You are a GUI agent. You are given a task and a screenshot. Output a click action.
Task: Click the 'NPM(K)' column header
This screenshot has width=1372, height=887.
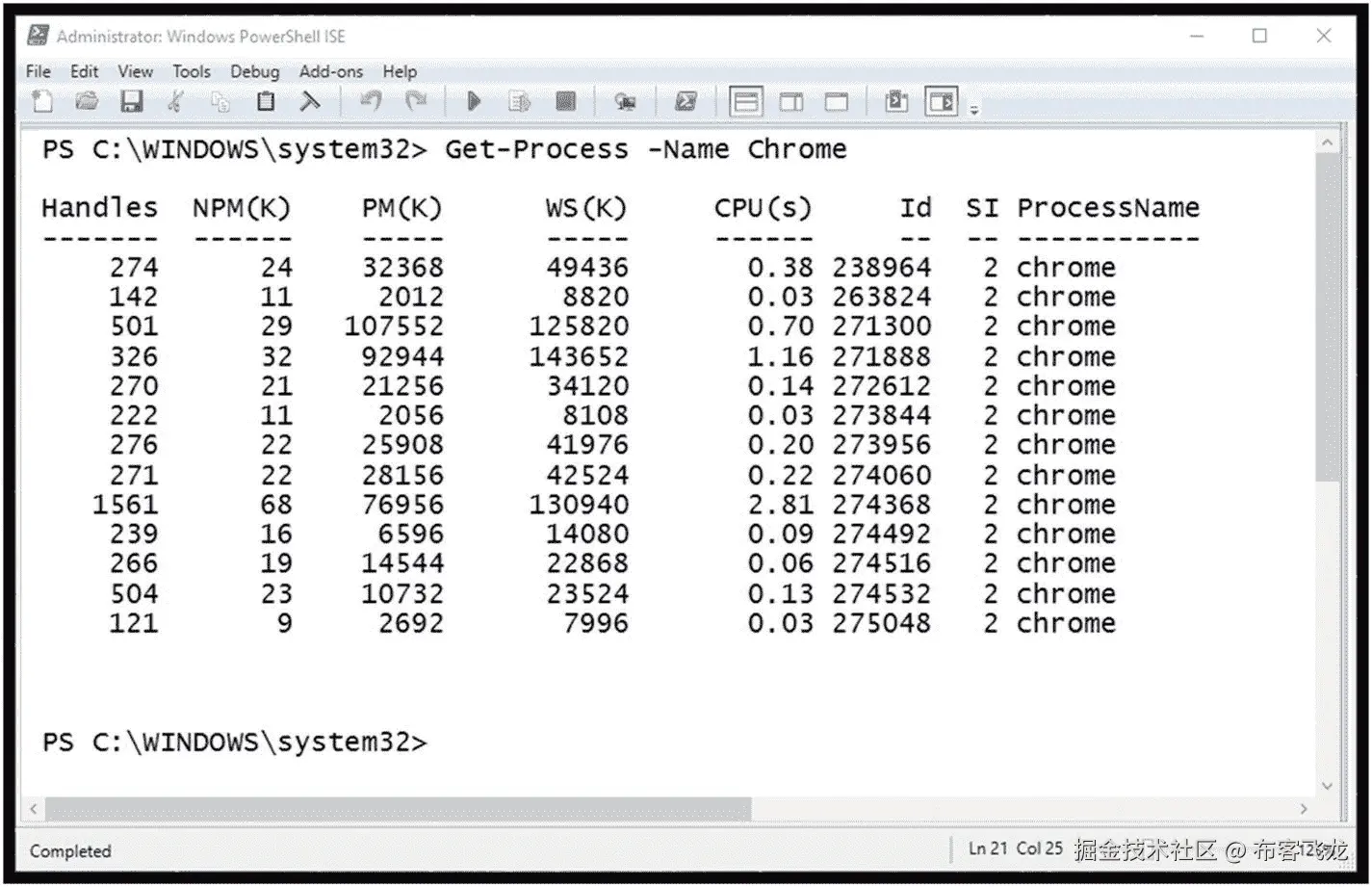point(242,207)
